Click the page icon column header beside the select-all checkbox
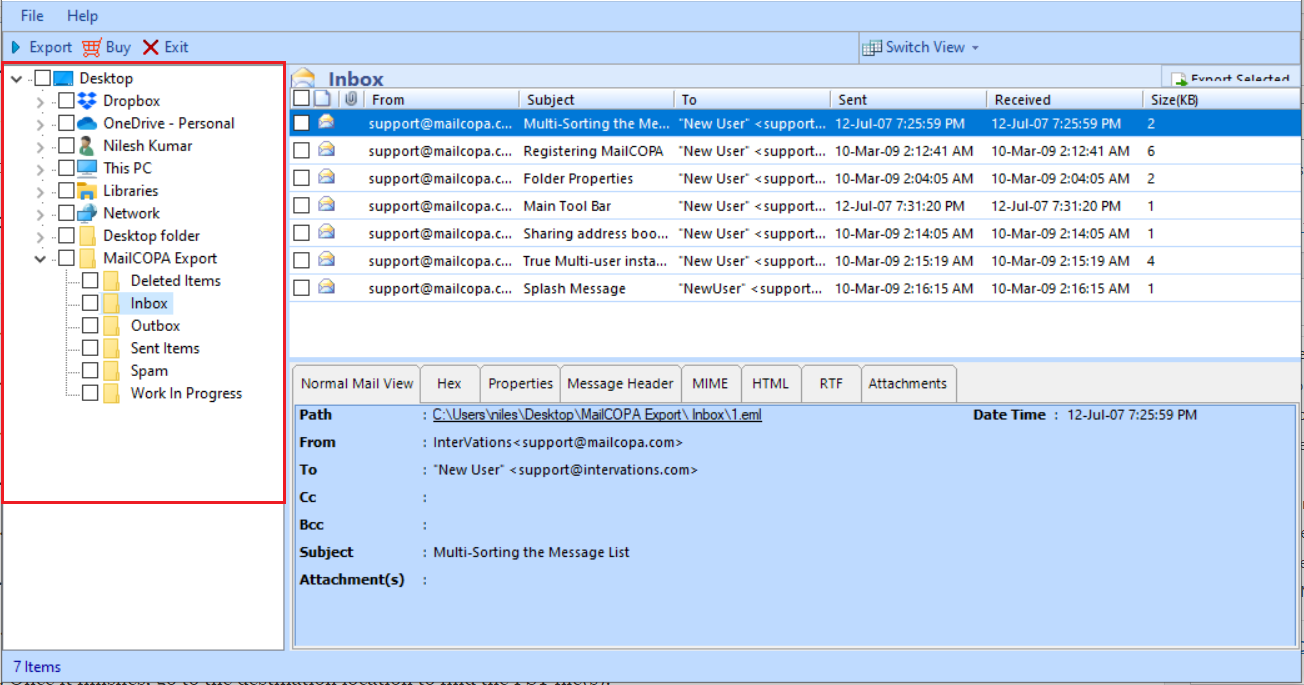The width and height of the screenshot is (1304, 685). pos(322,99)
